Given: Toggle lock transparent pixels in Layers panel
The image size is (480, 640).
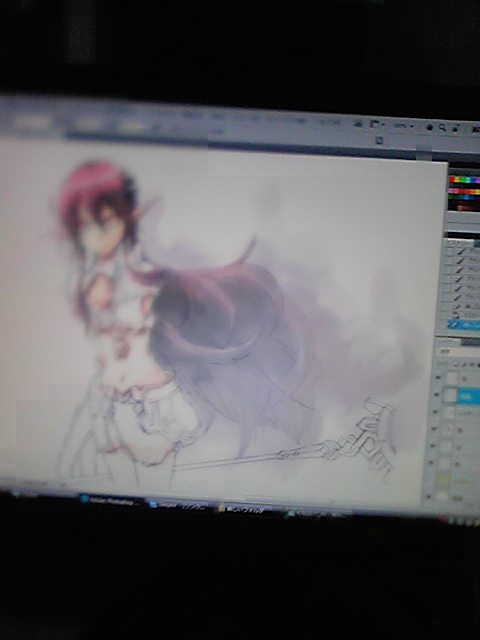Looking at the screenshot, I should (x=456, y=364).
